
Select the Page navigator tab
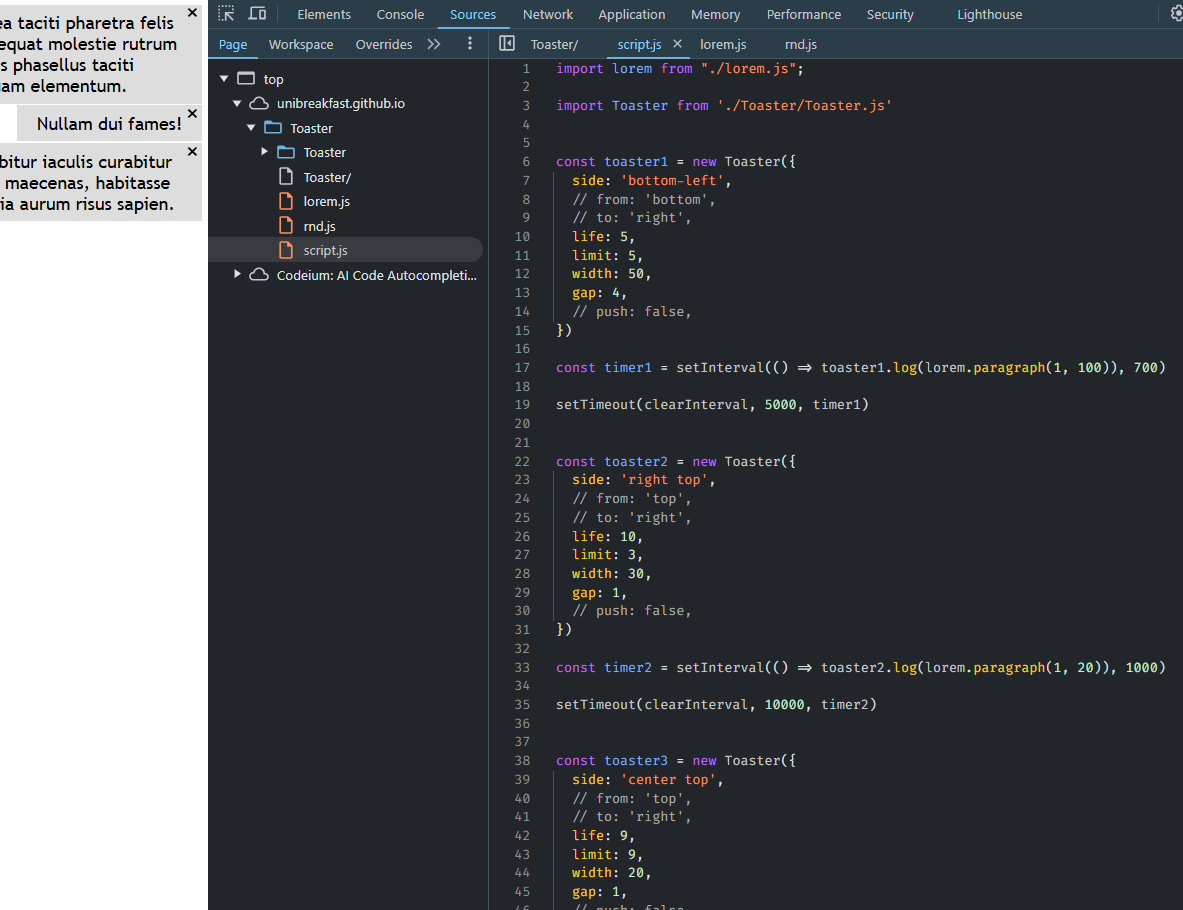[x=233, y=45]
